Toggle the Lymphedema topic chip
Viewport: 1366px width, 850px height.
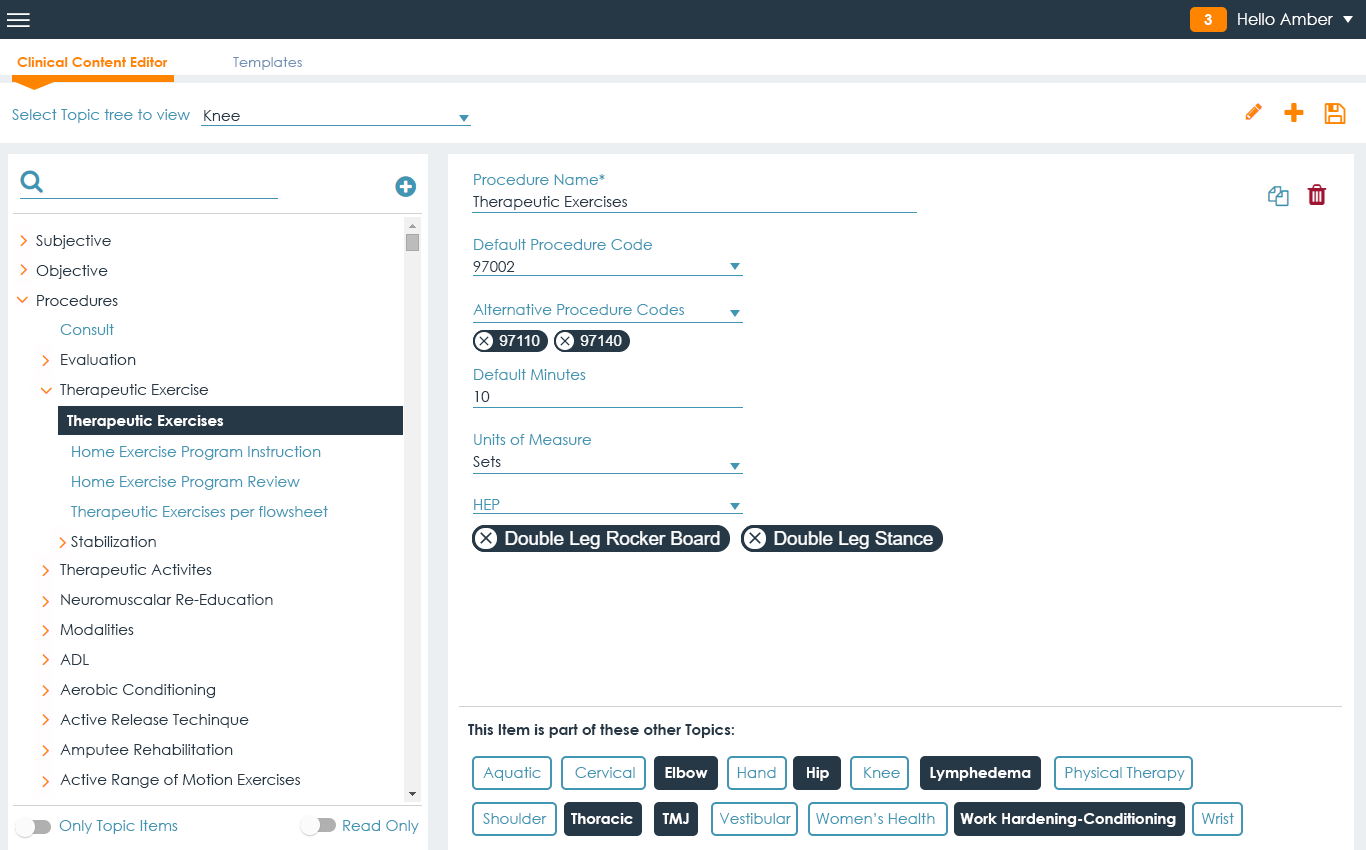[980, 773]
